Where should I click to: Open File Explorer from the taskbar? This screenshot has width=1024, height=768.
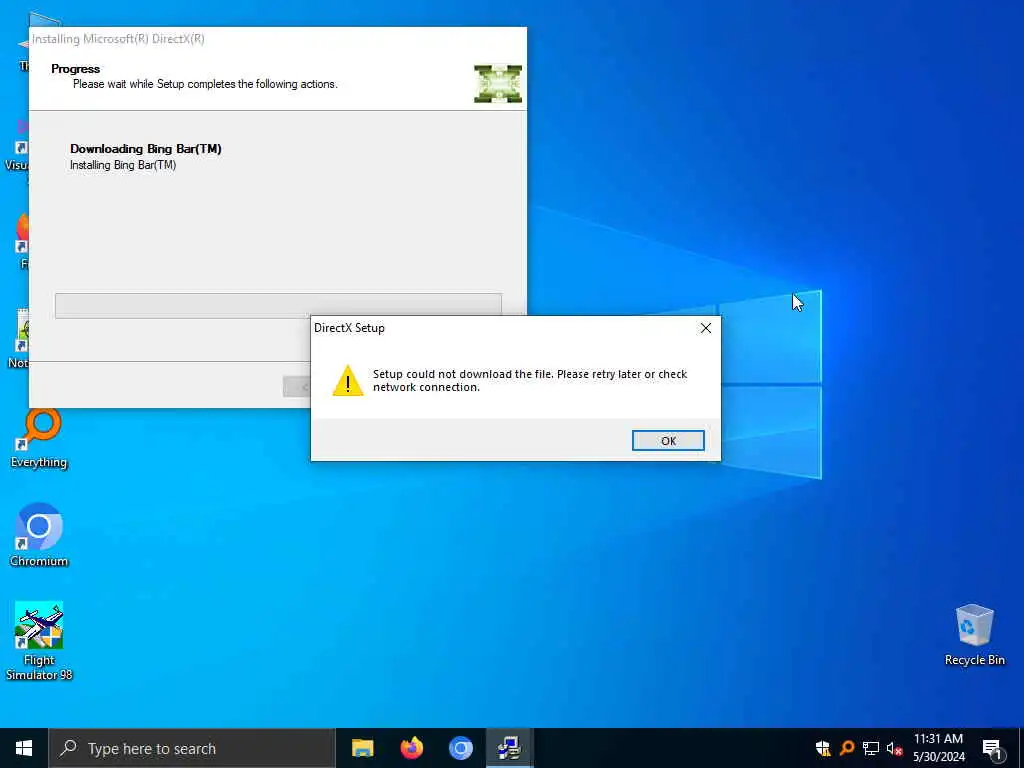click(x=362, y=748)
